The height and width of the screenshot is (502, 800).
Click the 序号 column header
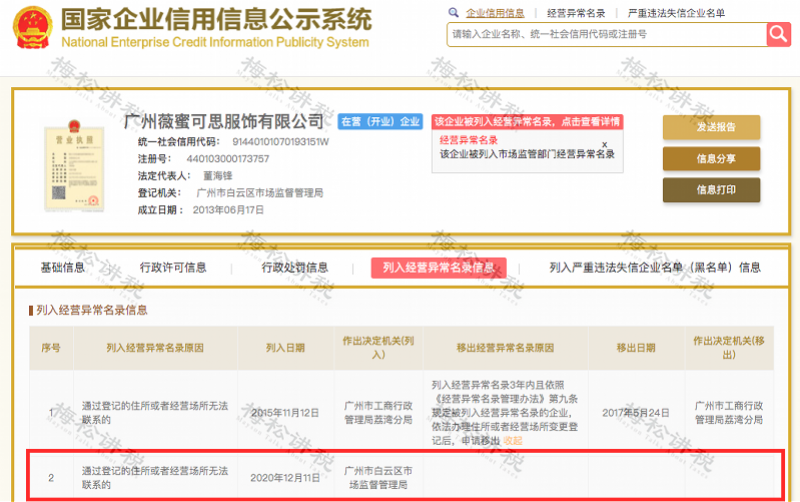tap(51, 348)
